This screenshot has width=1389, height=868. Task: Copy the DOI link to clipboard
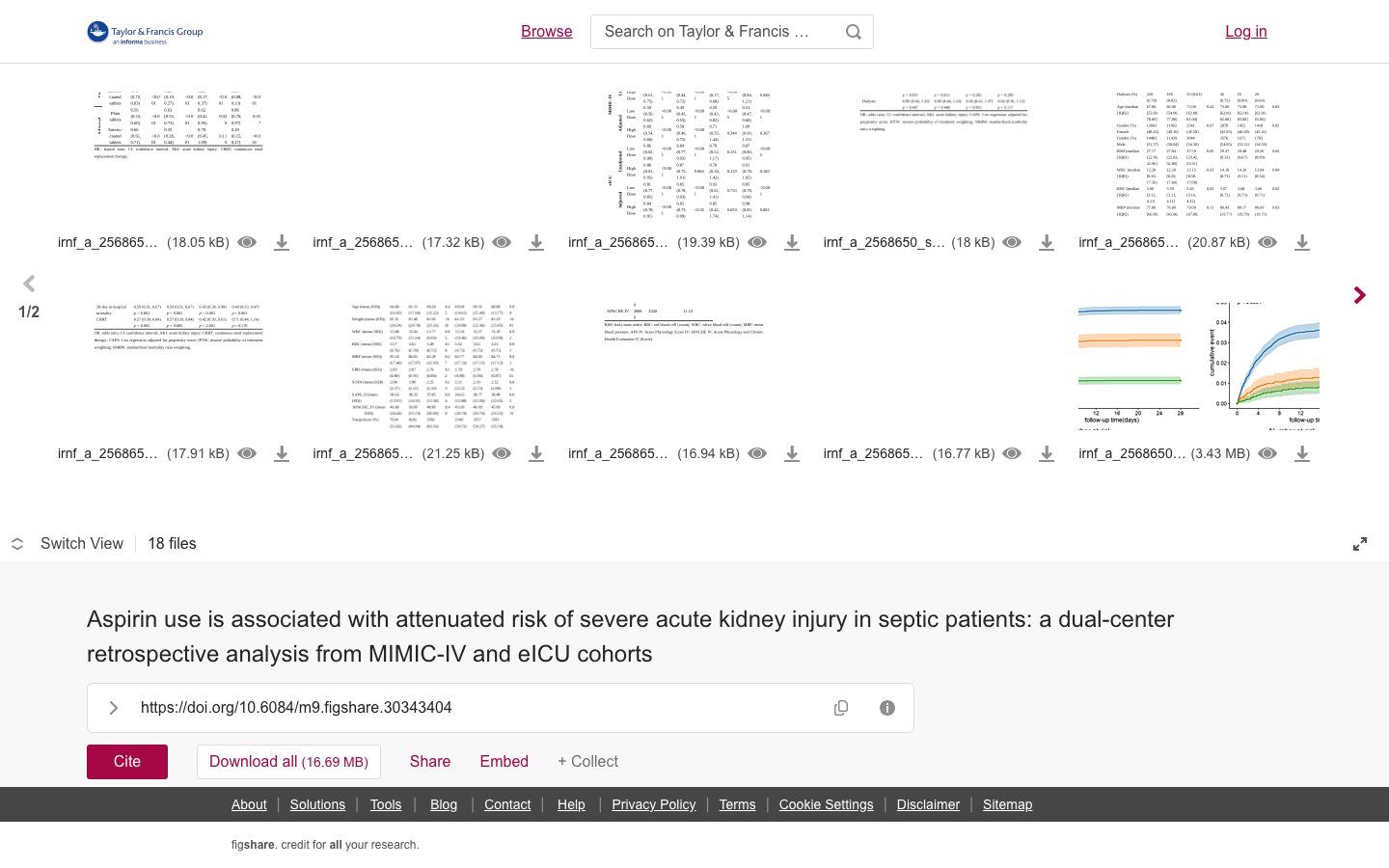point(841,708)
